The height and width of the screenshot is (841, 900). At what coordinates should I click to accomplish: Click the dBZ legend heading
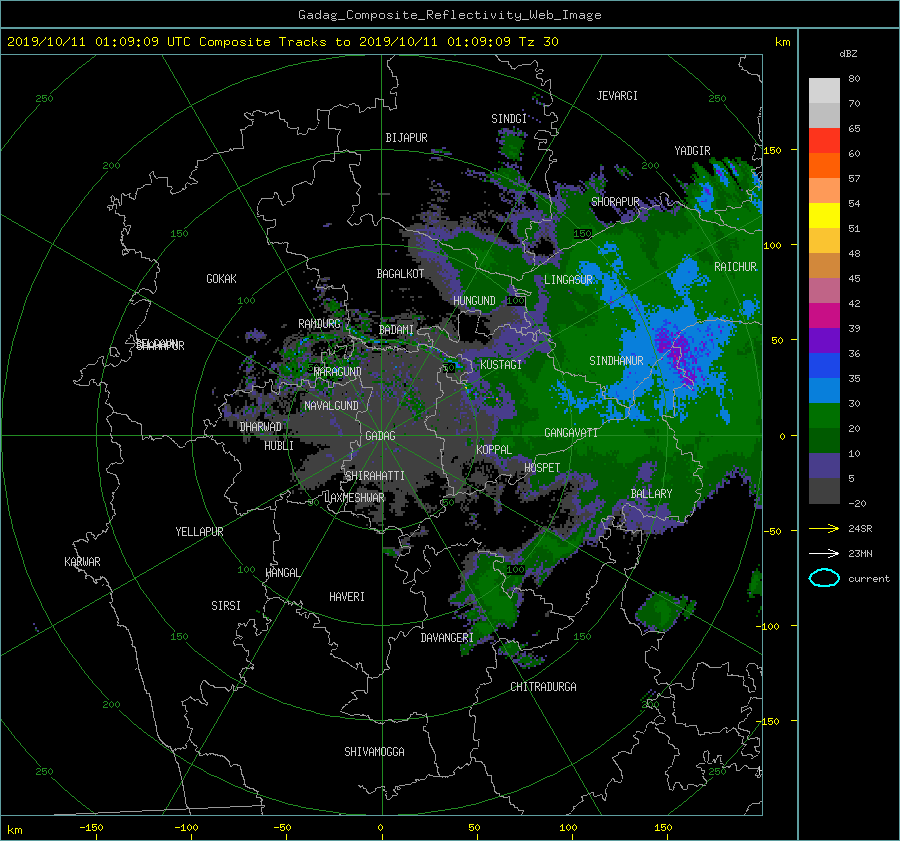[x=848, y=54]
